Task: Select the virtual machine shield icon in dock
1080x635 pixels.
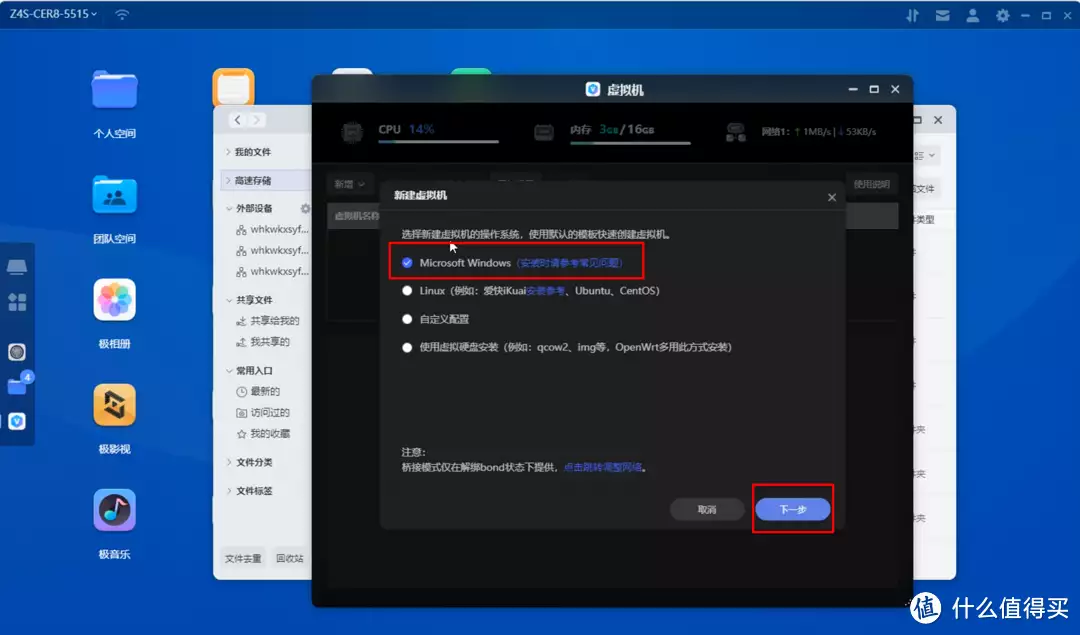Action: (17, 421)
